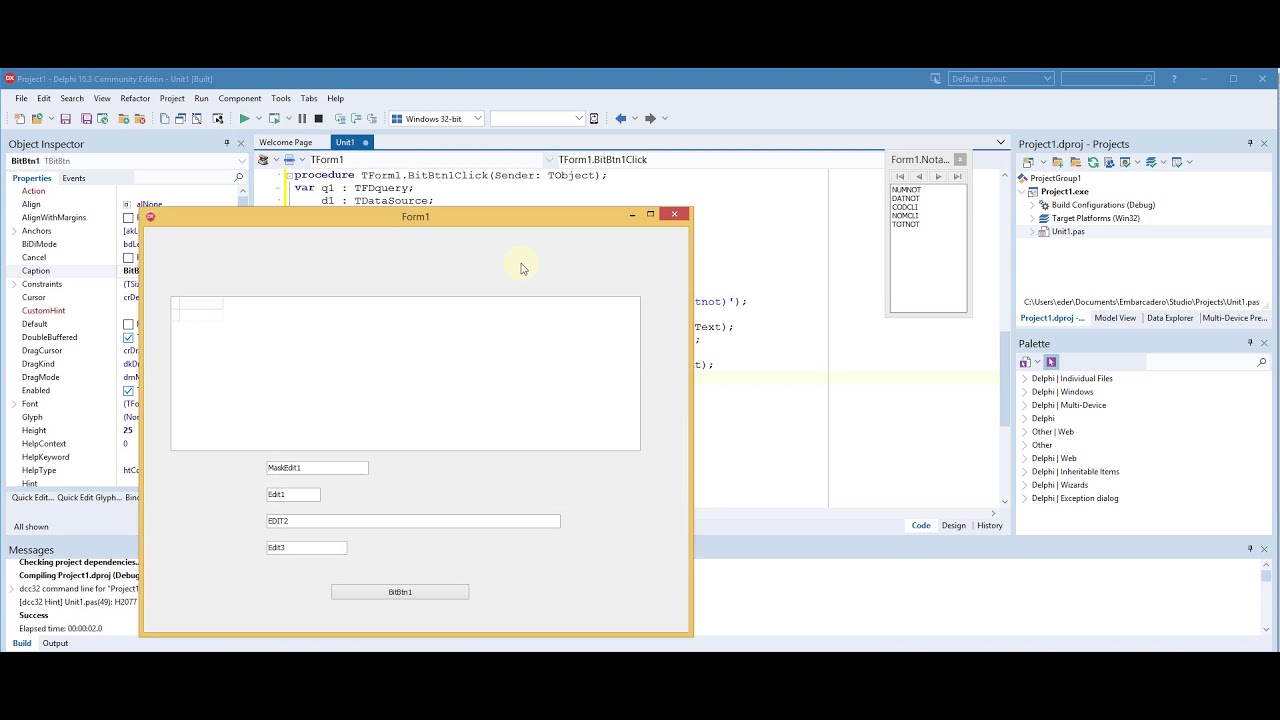
Task: Expand Build Configurations (Debug) node
Action: click(x=1032, y=205)
